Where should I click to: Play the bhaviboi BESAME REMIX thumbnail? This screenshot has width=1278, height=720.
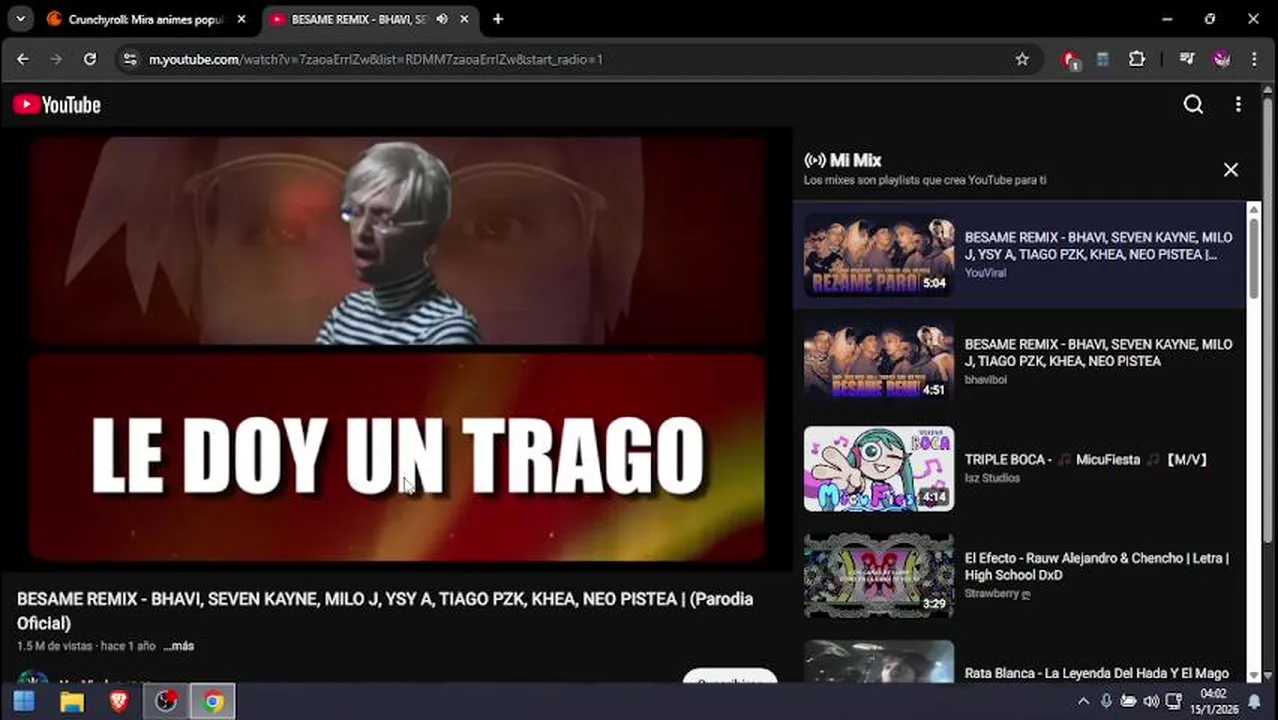pos(879,362)
